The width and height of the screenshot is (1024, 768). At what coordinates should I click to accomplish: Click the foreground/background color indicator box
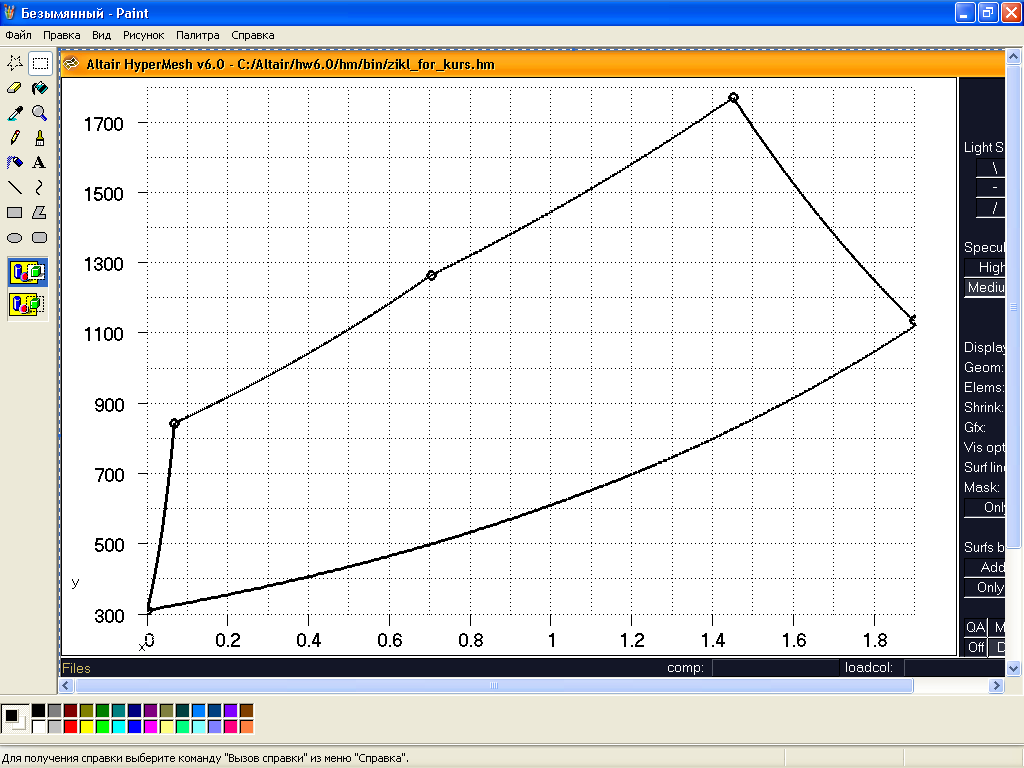pos(15,719)
